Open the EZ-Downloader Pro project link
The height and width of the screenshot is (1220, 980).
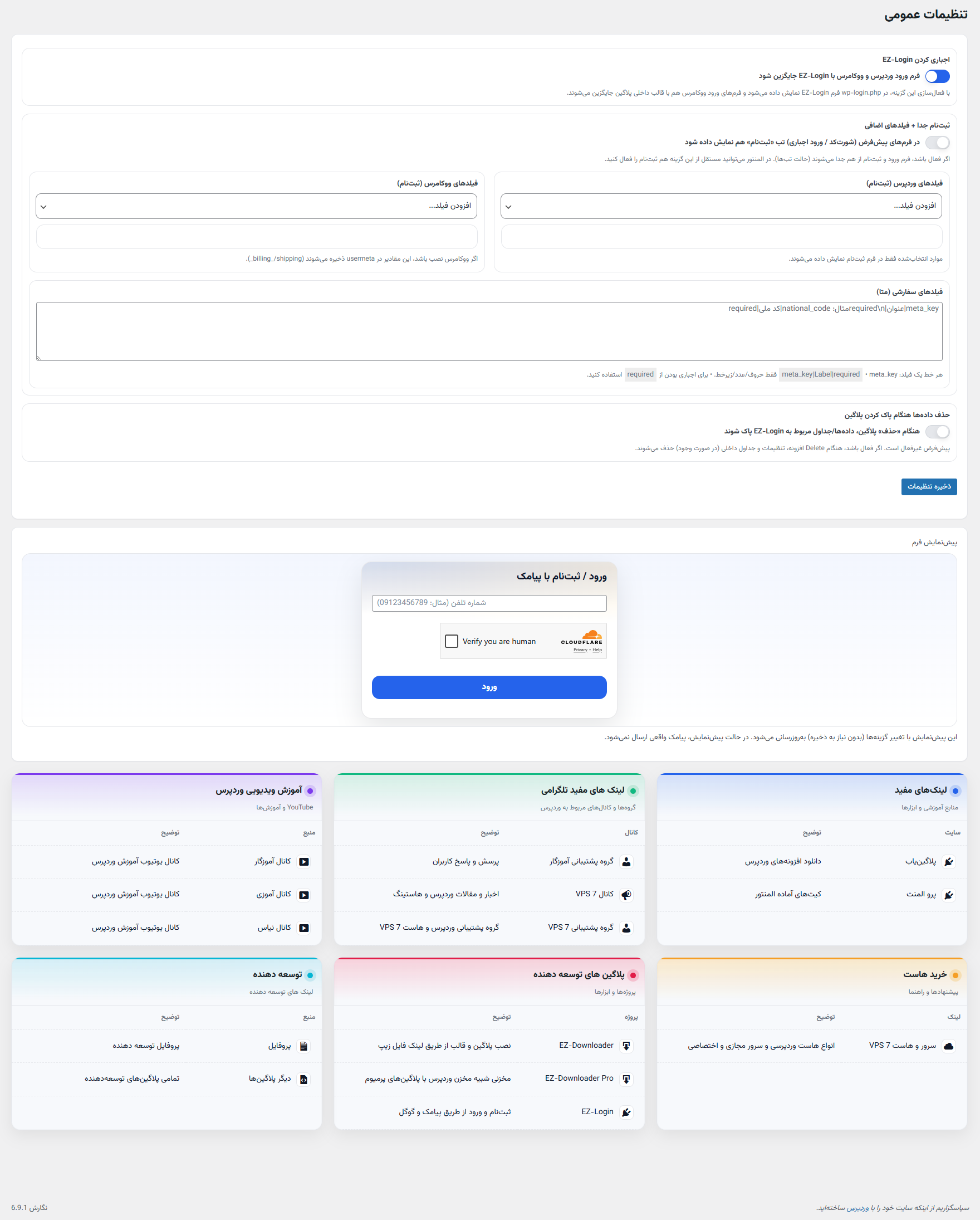[x=579, y=1079]
